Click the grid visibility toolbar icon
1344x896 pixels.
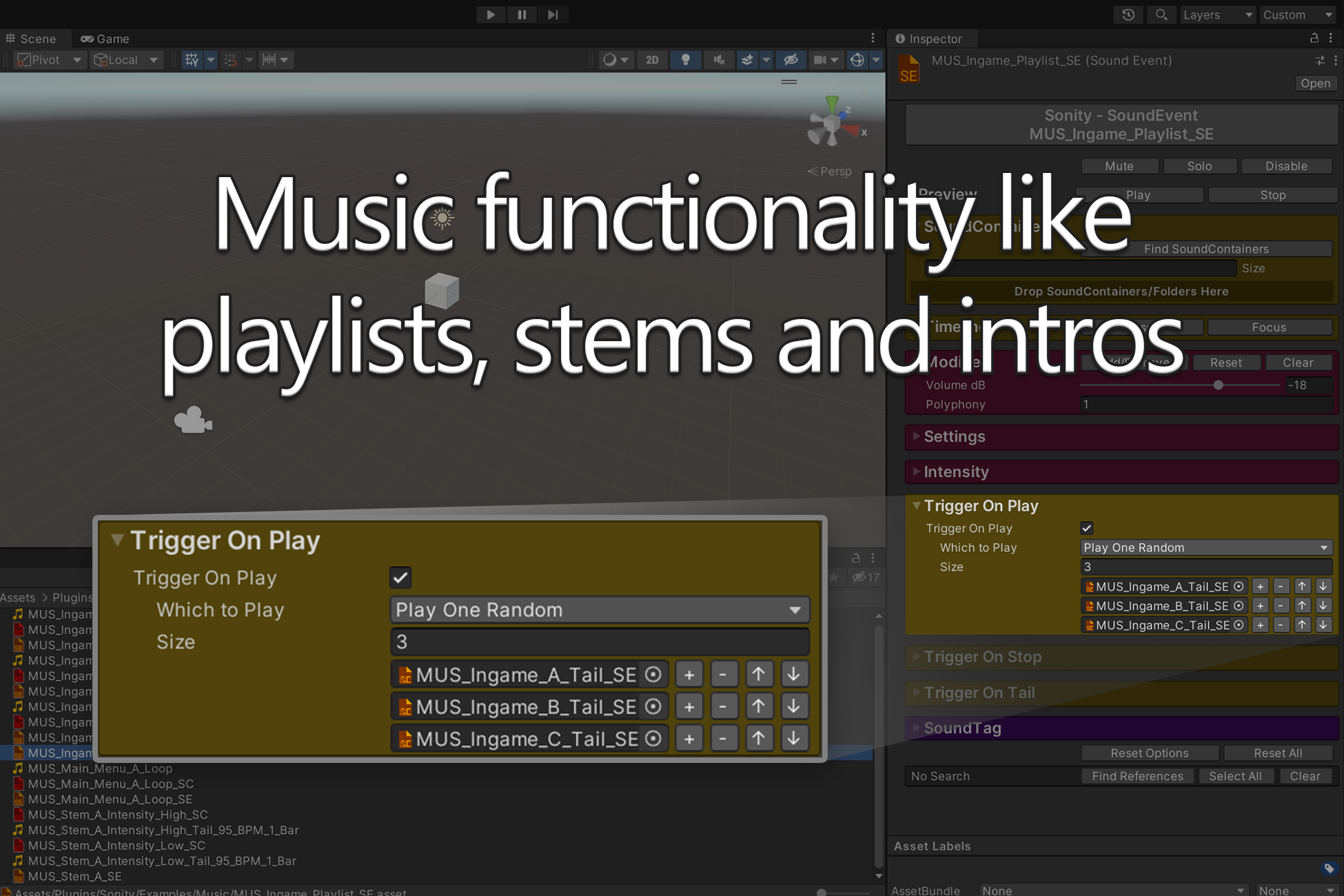[192, 60]
